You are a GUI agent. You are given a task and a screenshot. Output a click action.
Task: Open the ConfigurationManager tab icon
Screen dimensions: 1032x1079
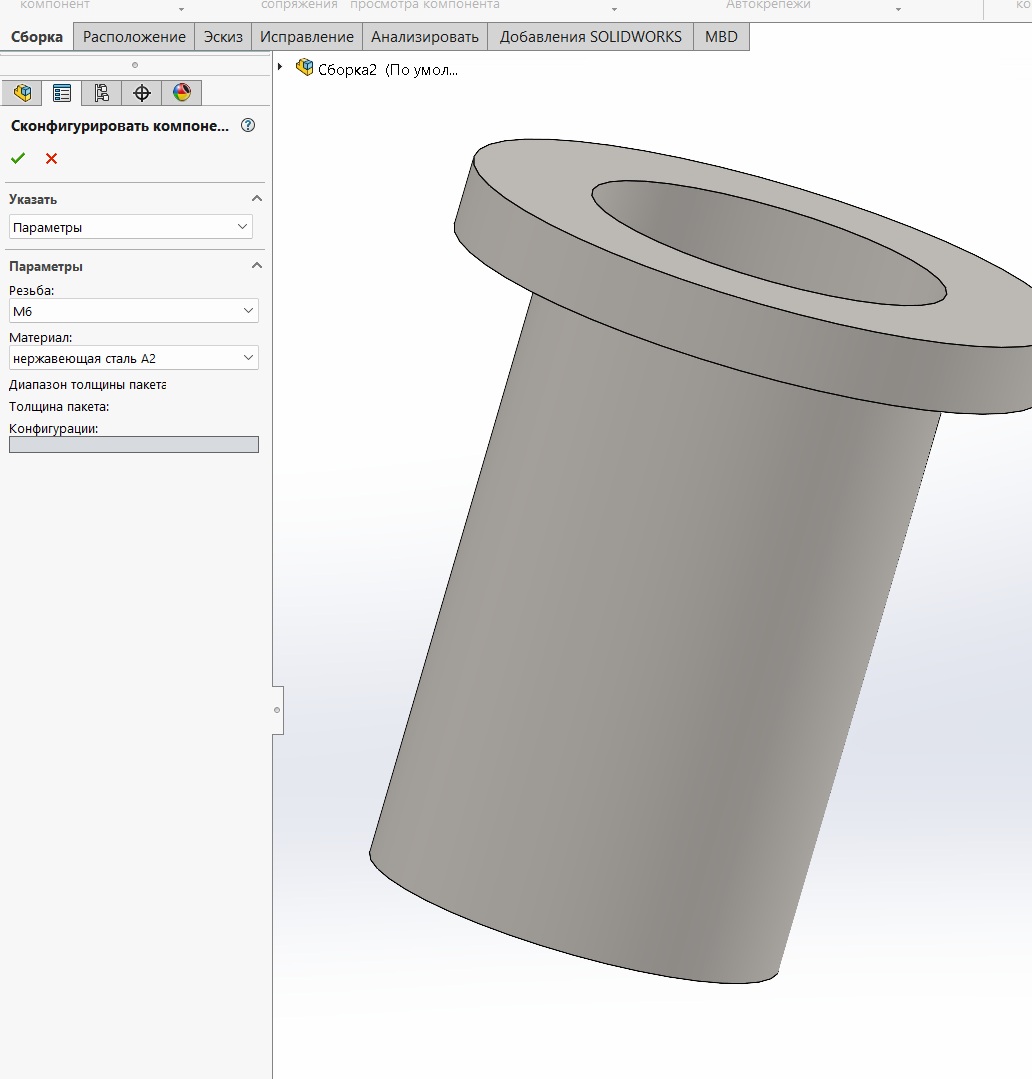(102, 93)
